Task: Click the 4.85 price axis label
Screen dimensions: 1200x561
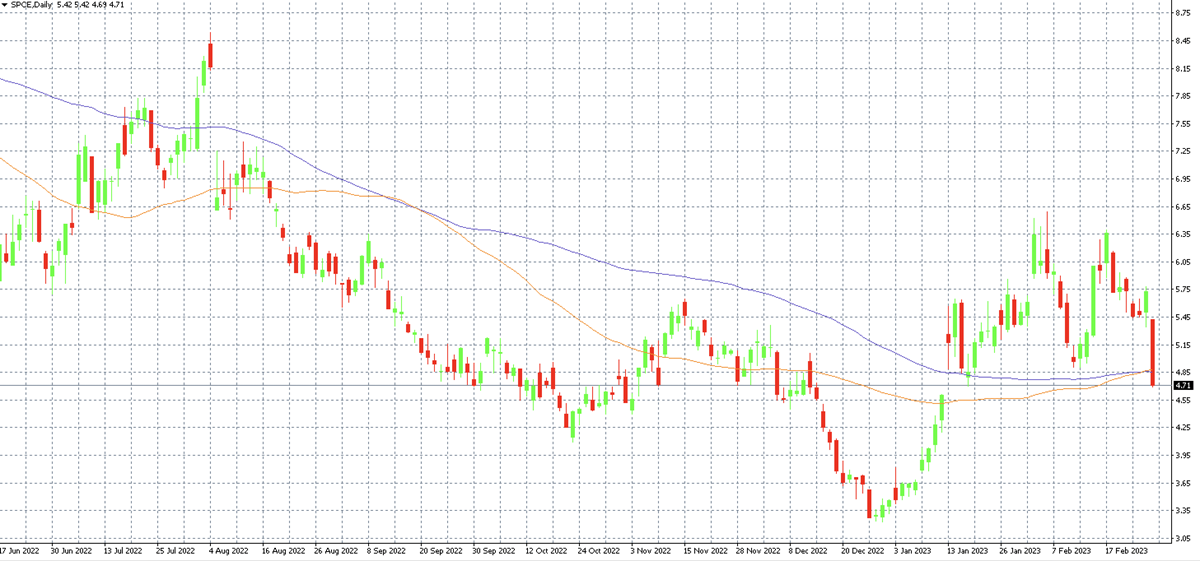Action: tap(1183, 372)
